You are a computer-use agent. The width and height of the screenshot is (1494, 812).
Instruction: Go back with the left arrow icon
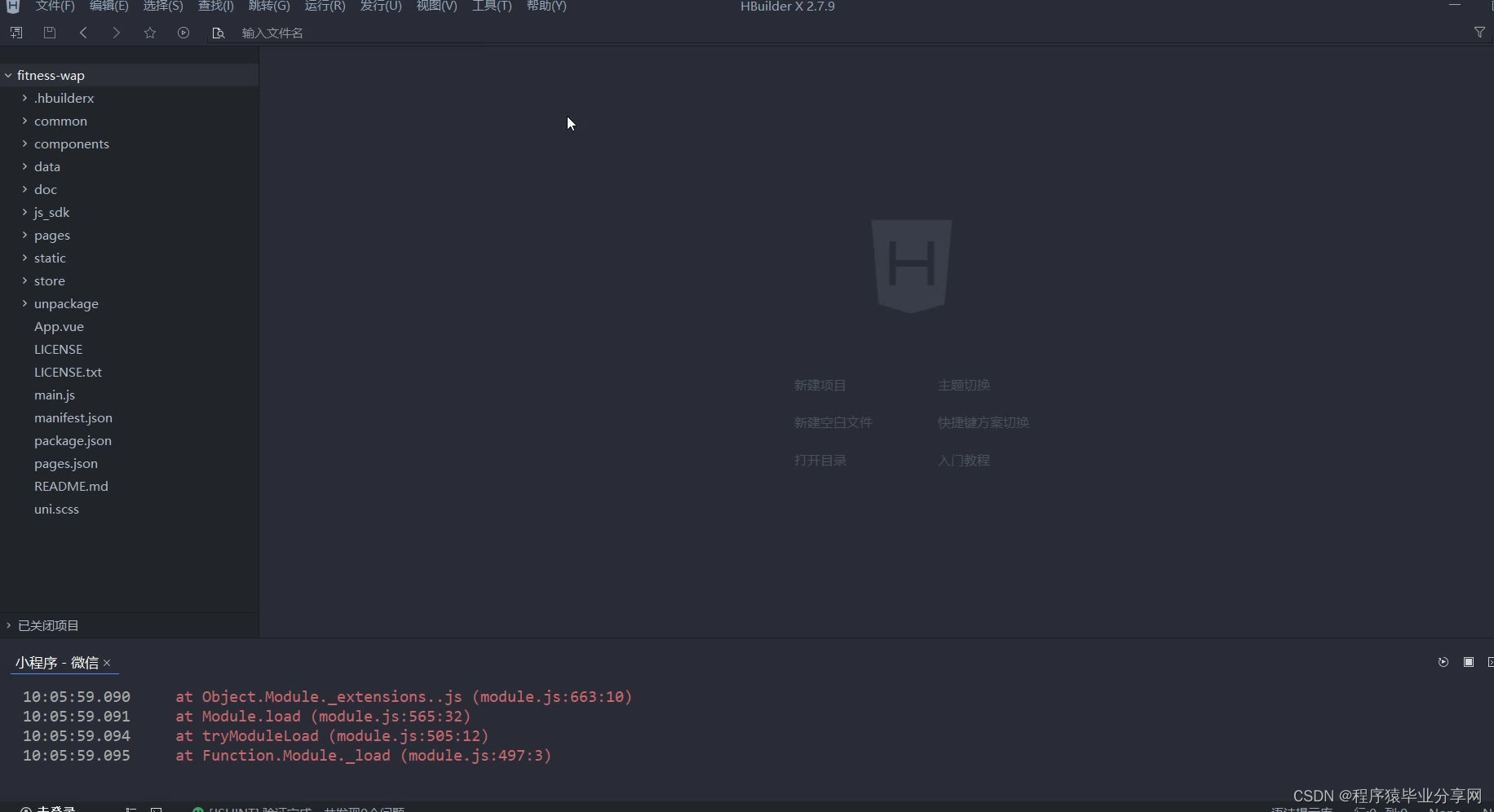[x=83, y=33]
